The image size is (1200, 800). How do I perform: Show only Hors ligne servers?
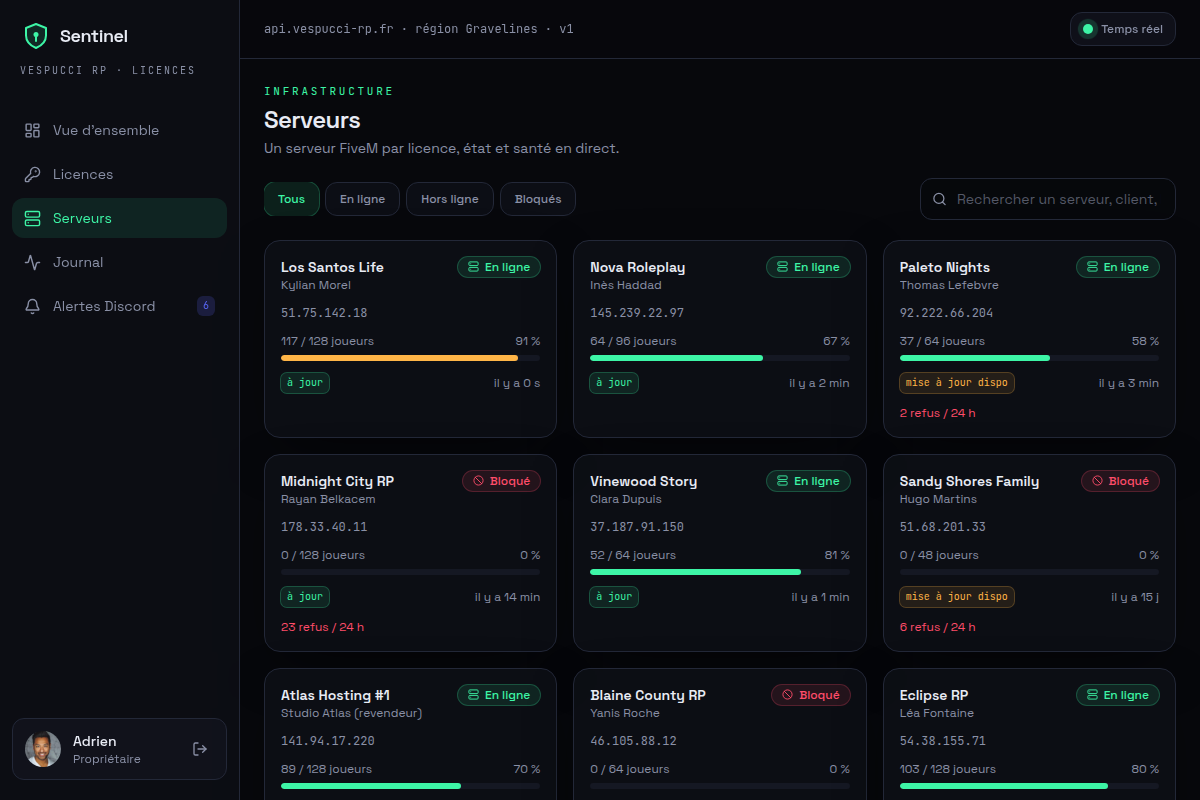450,199
